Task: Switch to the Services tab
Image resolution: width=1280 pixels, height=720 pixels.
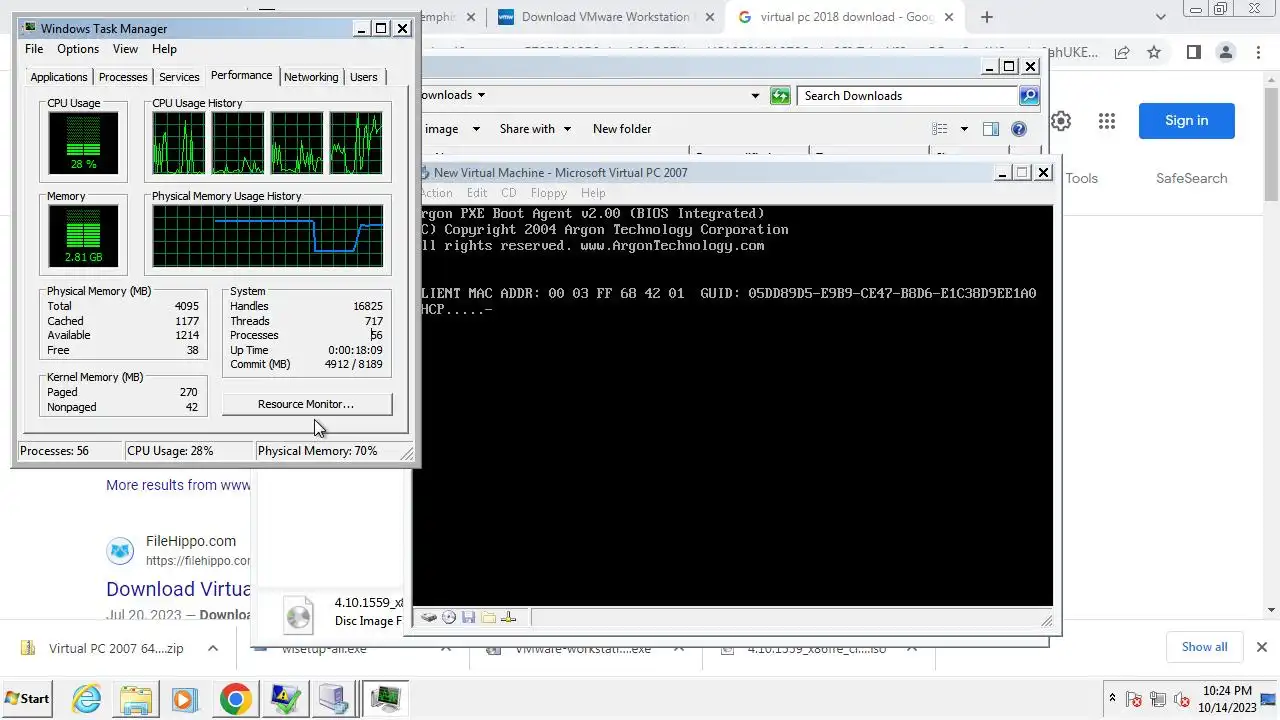Action: tap(179, 77)
